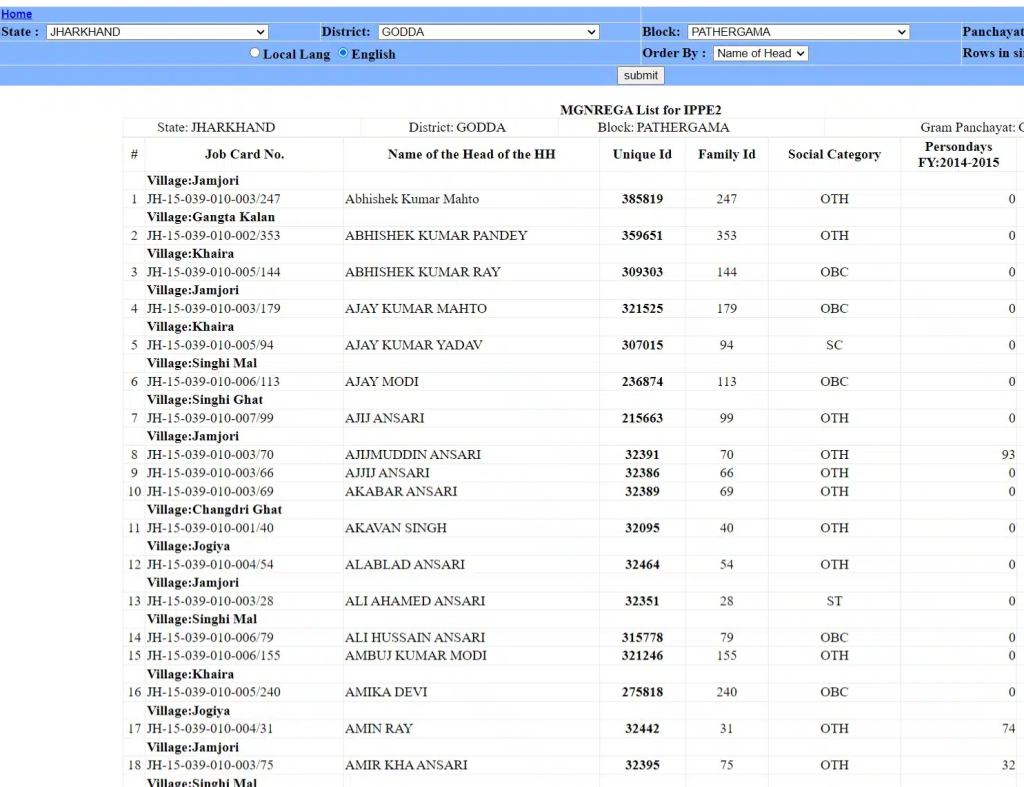
Task: Click the name ALI AHAMED ANSARI
Action: coord(415,602)
